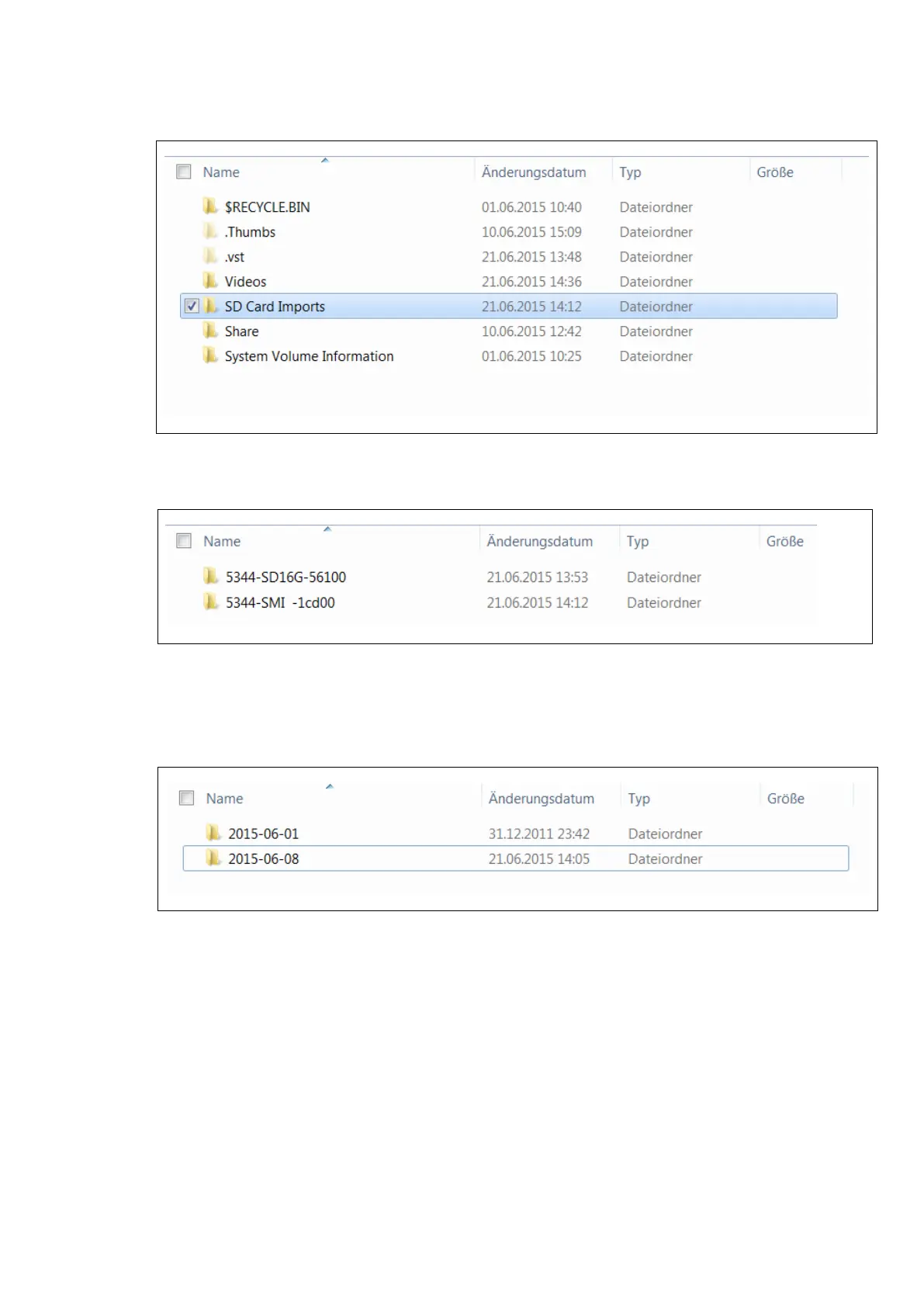Sort by Größe in the list containing 2015-06-08
The height and width of the screenshot is (1307, 924).
pos(786,799)
